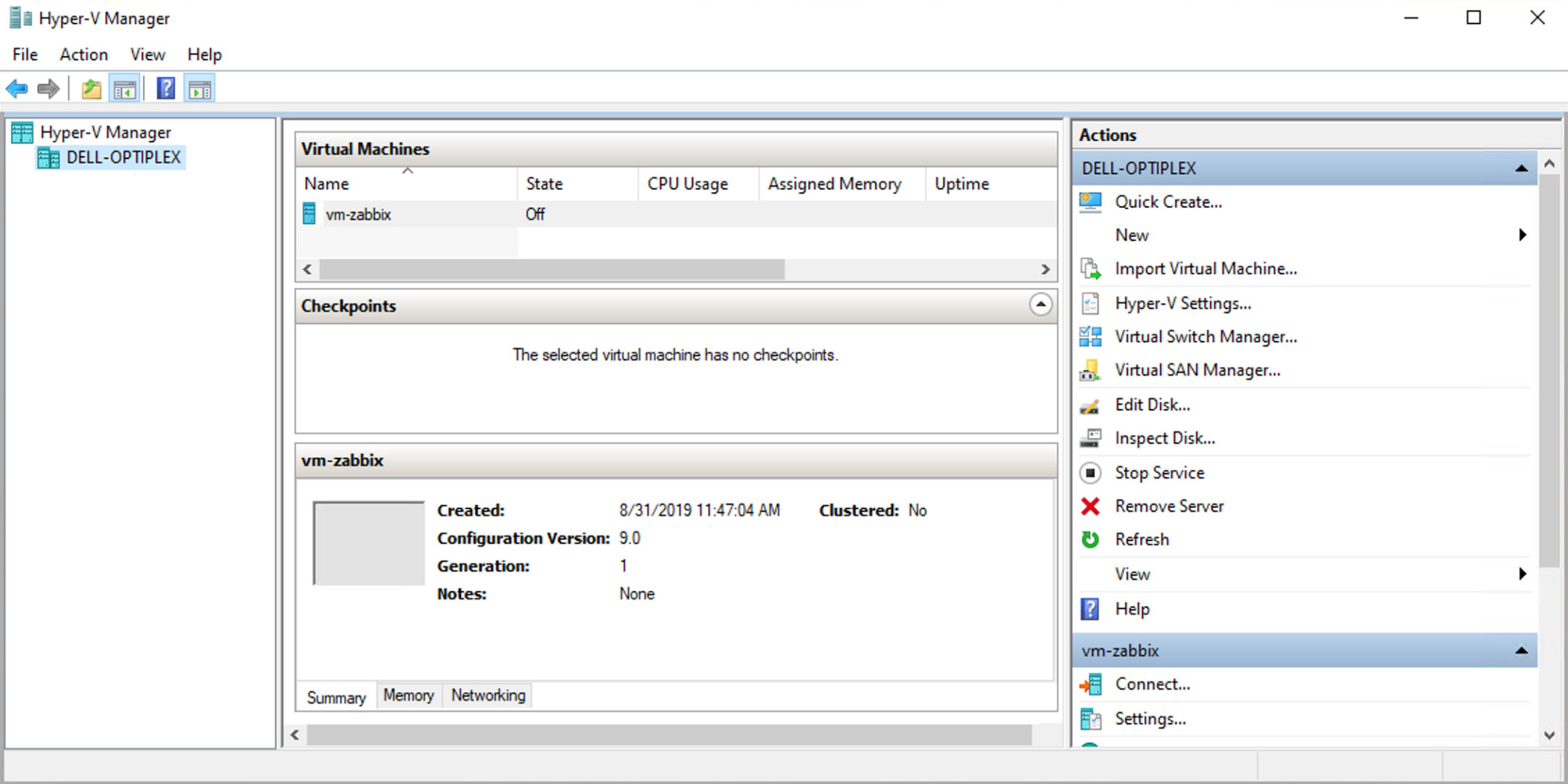Click the Refresh icon in Actions panel
Viewport: 1568px width, 784px height.
pos(1093,540)
